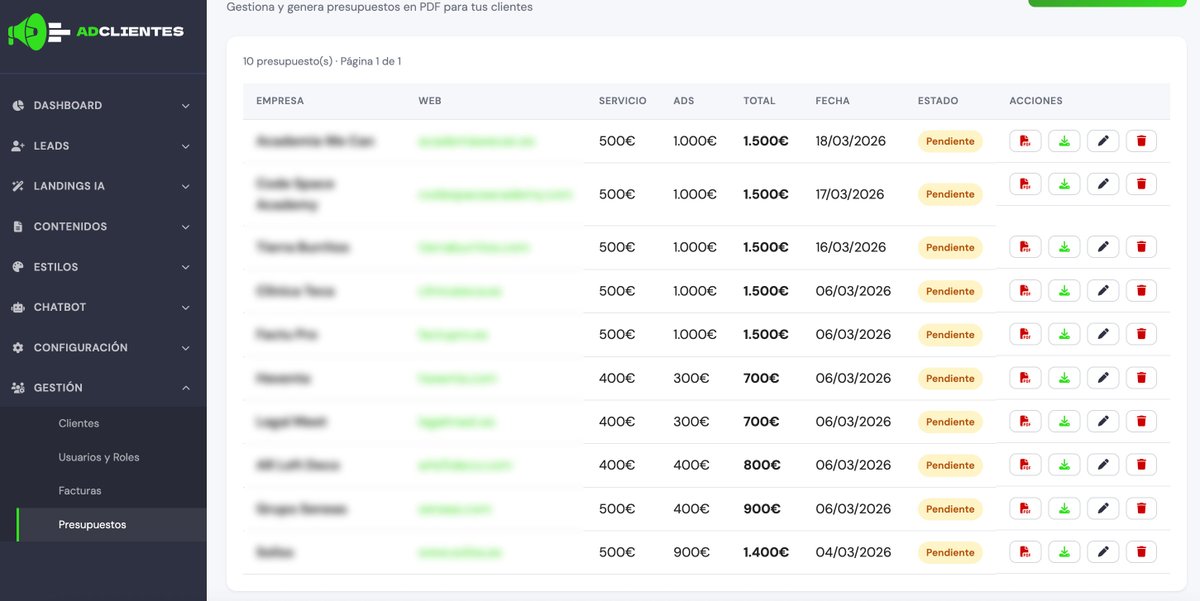Click the Pendiente badge for 04/03/2026
The image size is (1200, 601).
[950, 552]
